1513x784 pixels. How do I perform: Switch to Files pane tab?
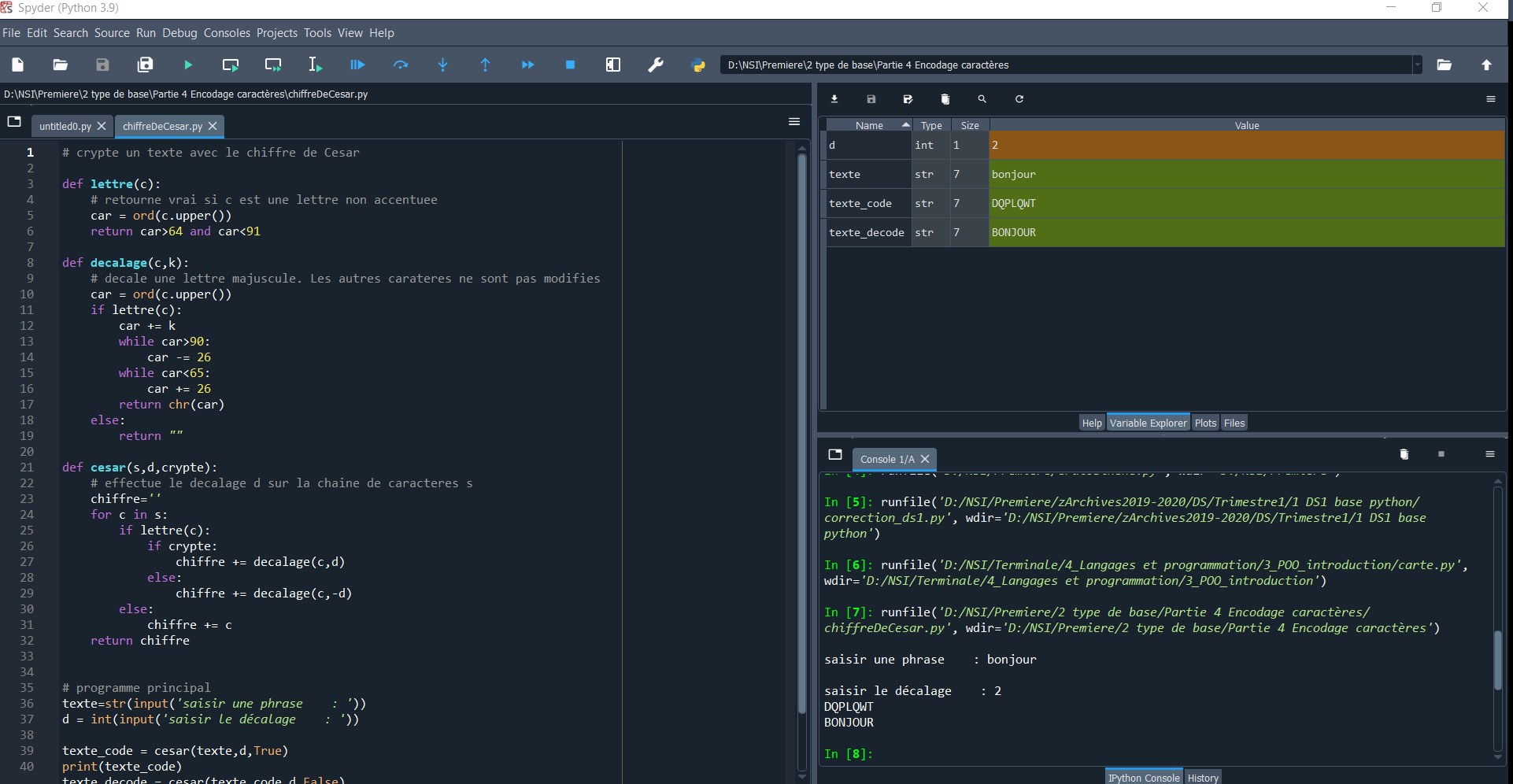(x=1234, y=423)
